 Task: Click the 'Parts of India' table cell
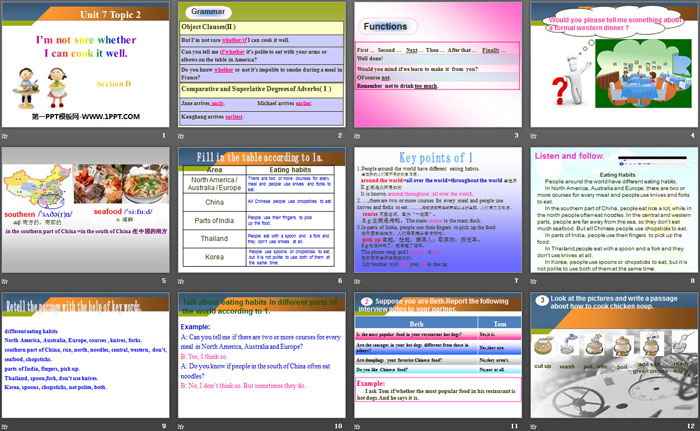(214, 220)
